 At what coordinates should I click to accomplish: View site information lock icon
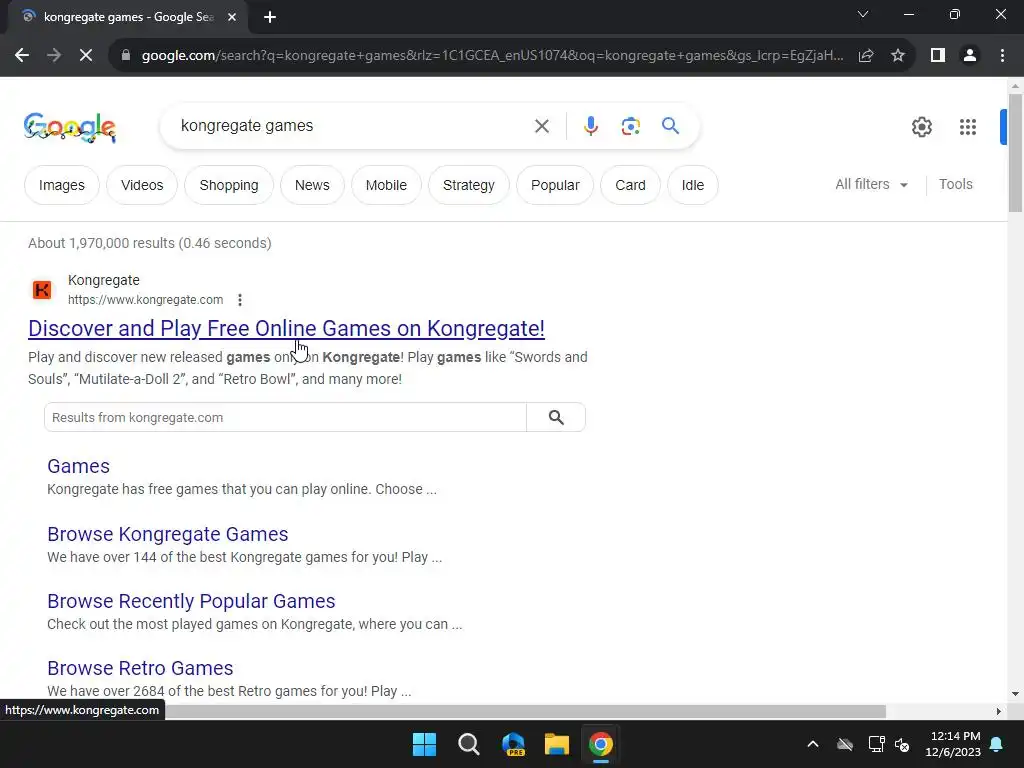(x=125, y=56)
